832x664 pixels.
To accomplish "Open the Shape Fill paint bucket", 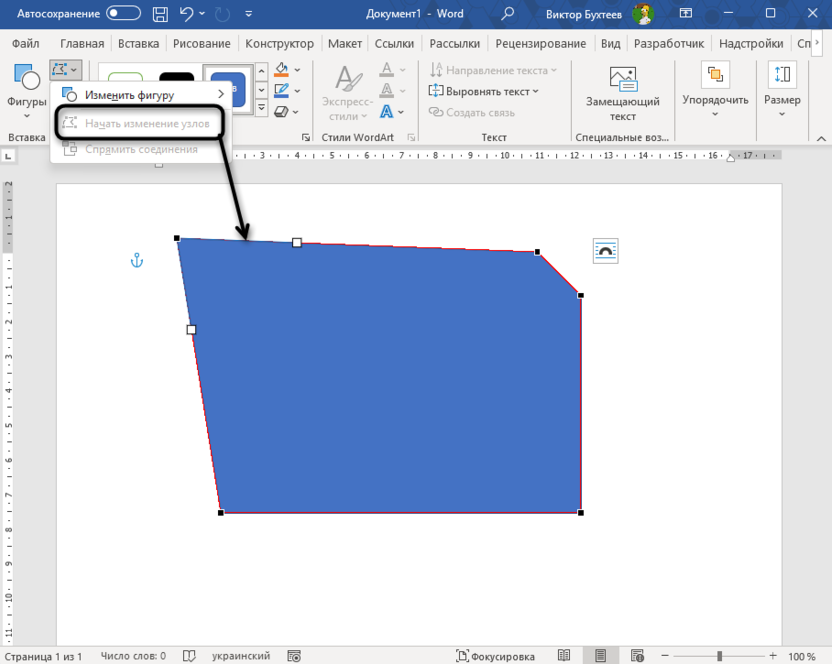I will click(282, 70).
